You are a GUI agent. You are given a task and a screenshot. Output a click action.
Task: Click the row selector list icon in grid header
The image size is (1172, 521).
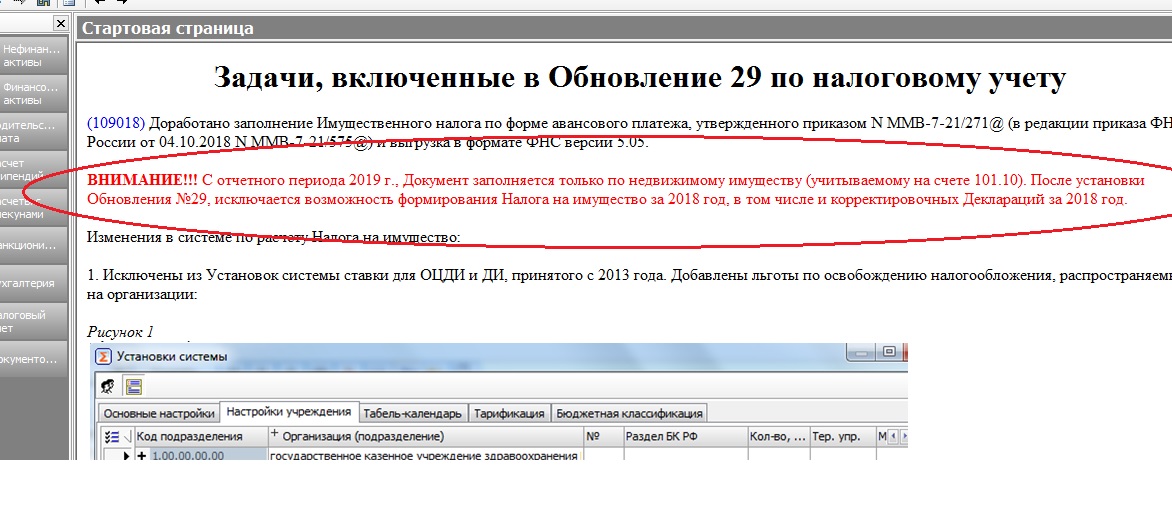click(112, 436)
